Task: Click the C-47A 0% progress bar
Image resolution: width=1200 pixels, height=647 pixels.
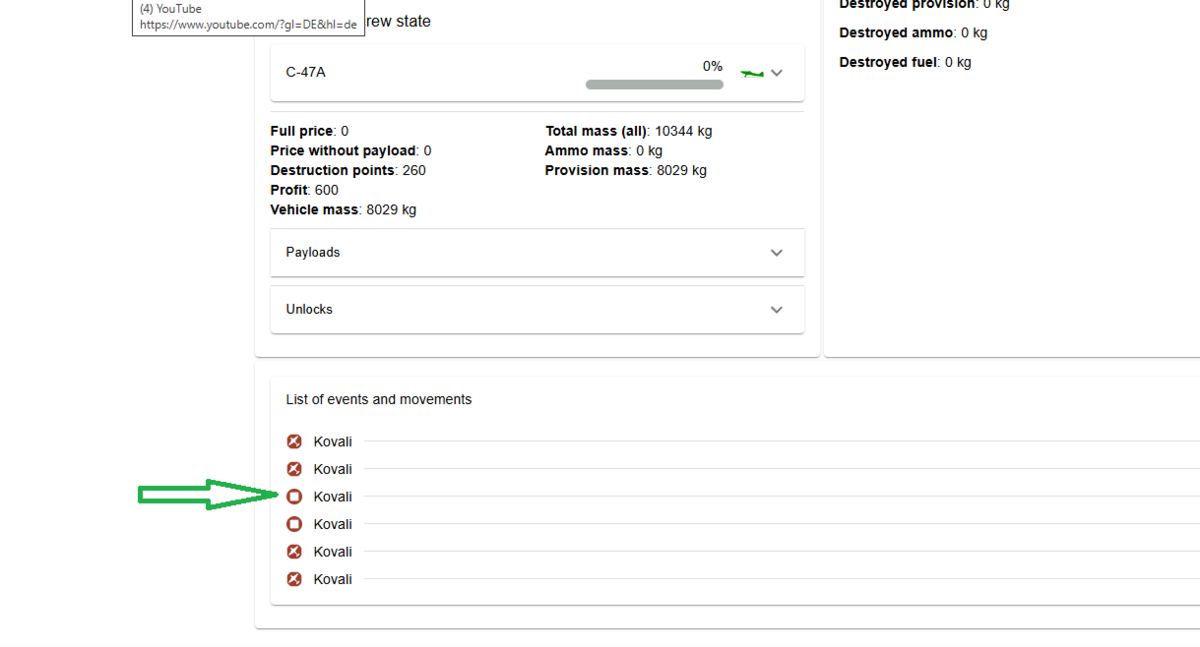Action: click(654, 85)
